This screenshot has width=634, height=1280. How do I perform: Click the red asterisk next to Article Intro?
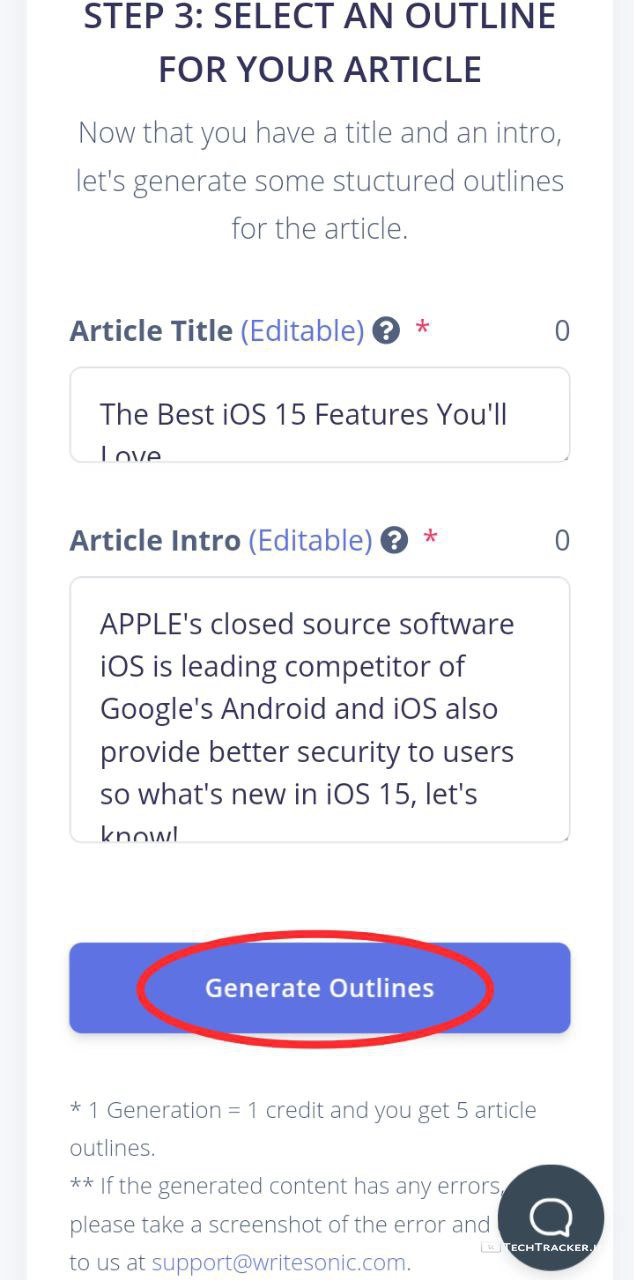coord(430,537)
